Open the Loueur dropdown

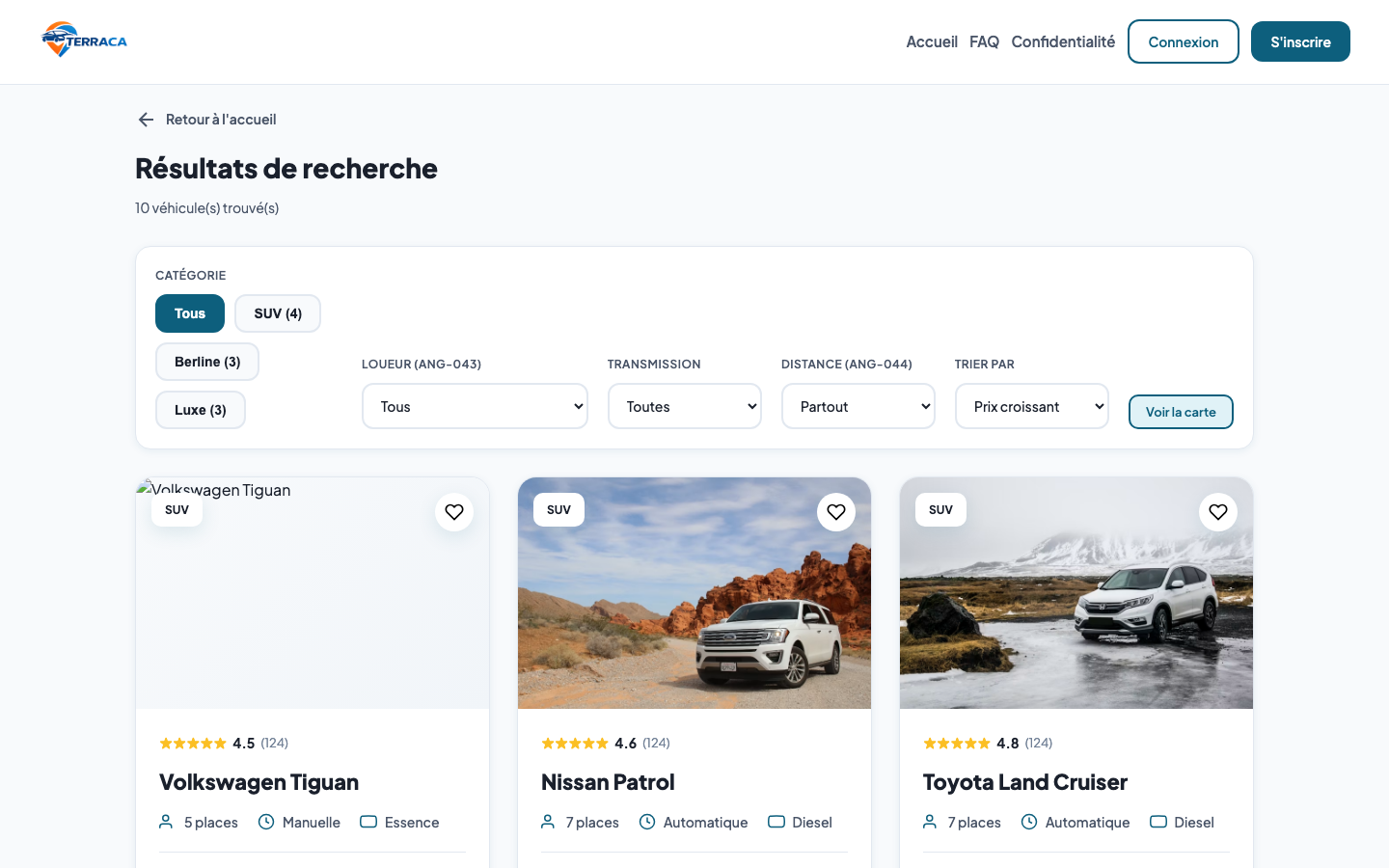[475, 406]
